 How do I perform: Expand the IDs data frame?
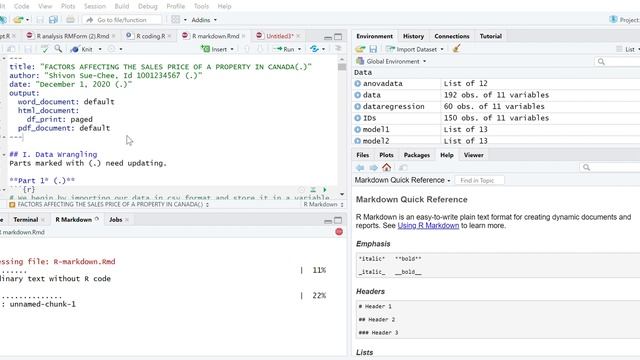pos(358,118)
